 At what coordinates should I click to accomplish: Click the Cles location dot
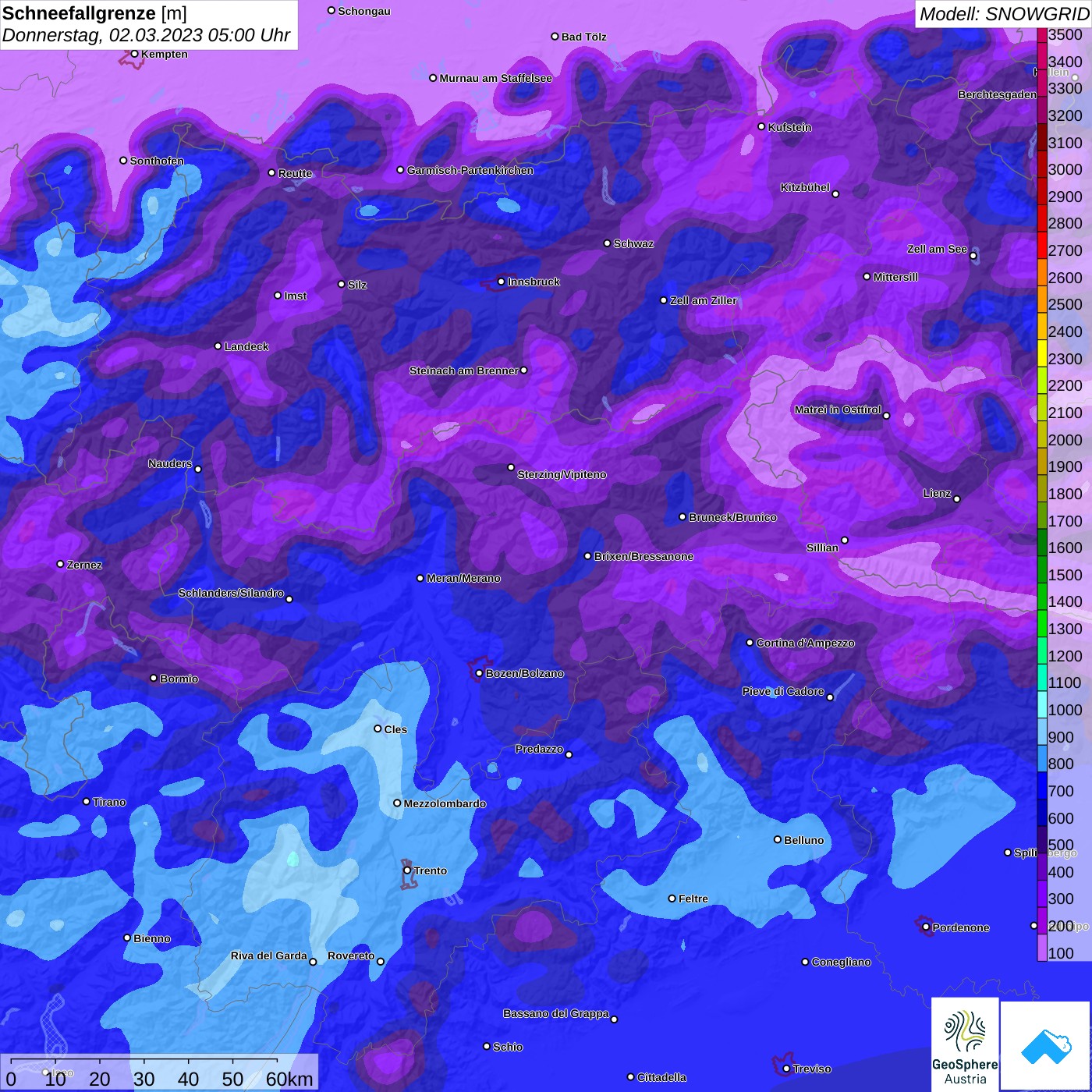click(378, 729)
